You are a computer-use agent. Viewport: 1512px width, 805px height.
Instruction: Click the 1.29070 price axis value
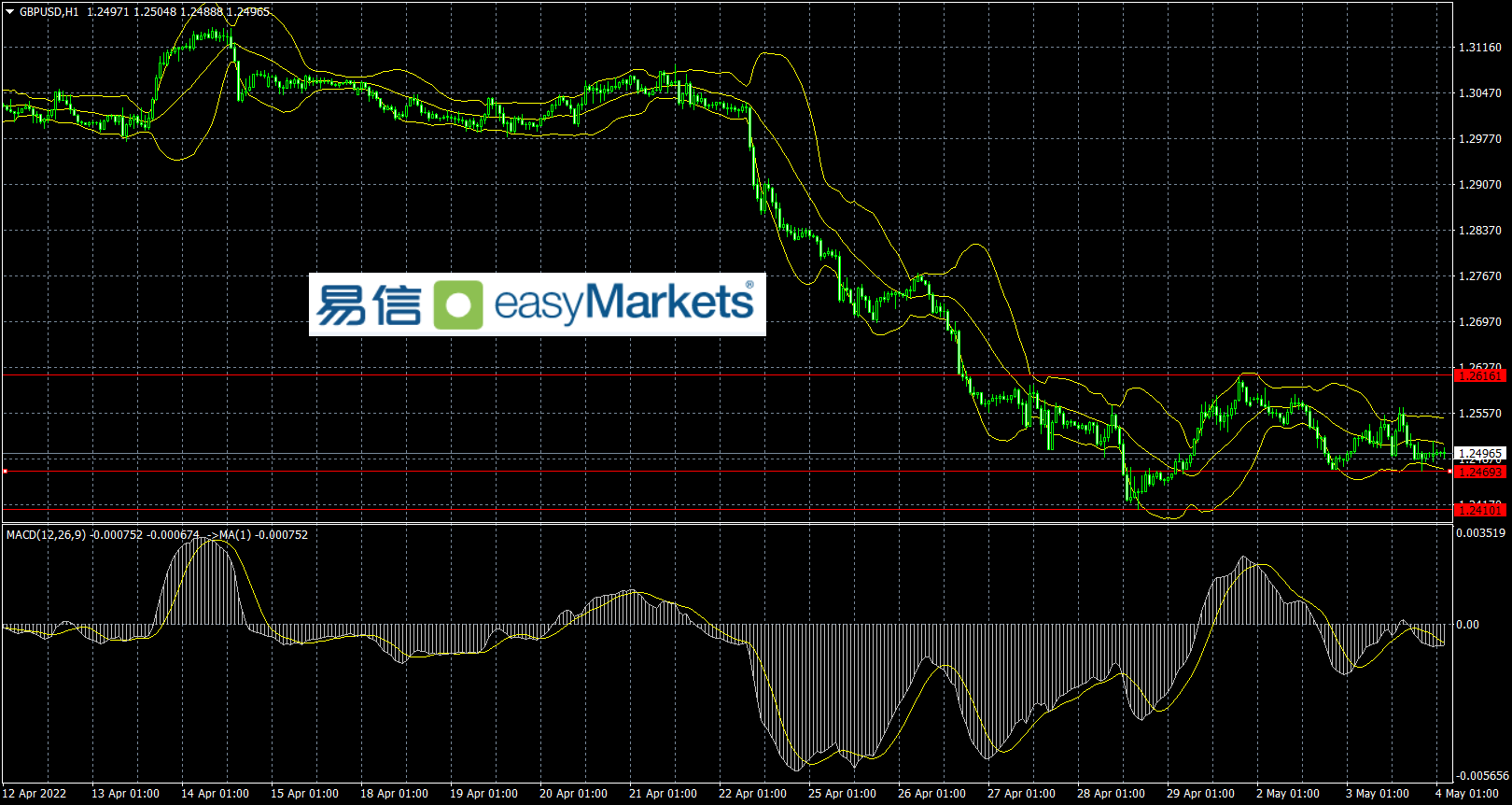pos(1480,185)
